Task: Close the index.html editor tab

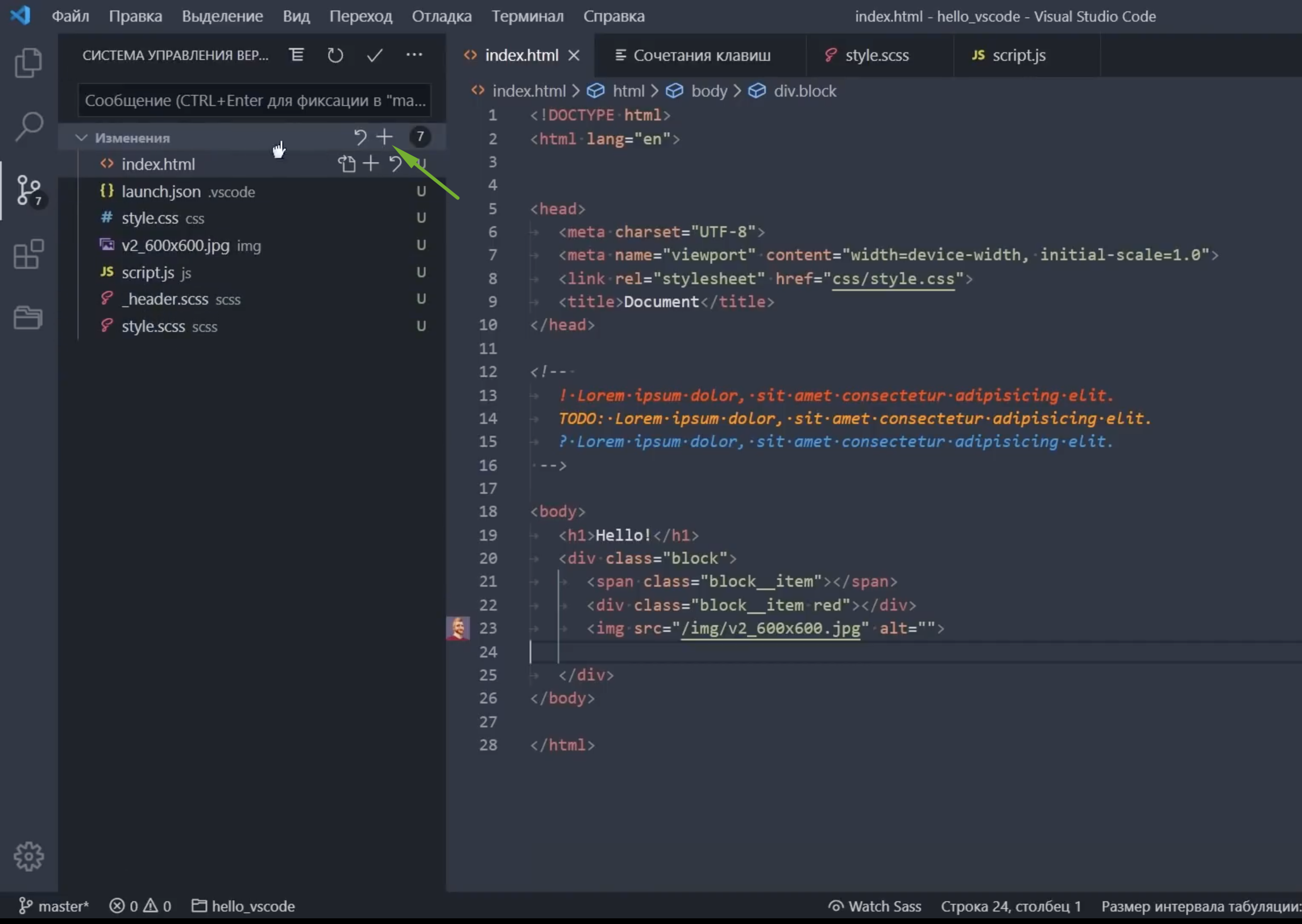Action: [574, 55]
